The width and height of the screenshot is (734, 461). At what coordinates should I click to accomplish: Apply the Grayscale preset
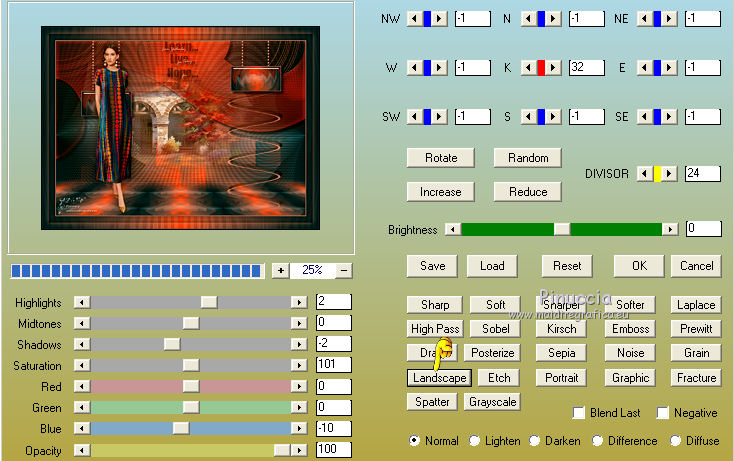pyautogui.click(x=492, y=402)
